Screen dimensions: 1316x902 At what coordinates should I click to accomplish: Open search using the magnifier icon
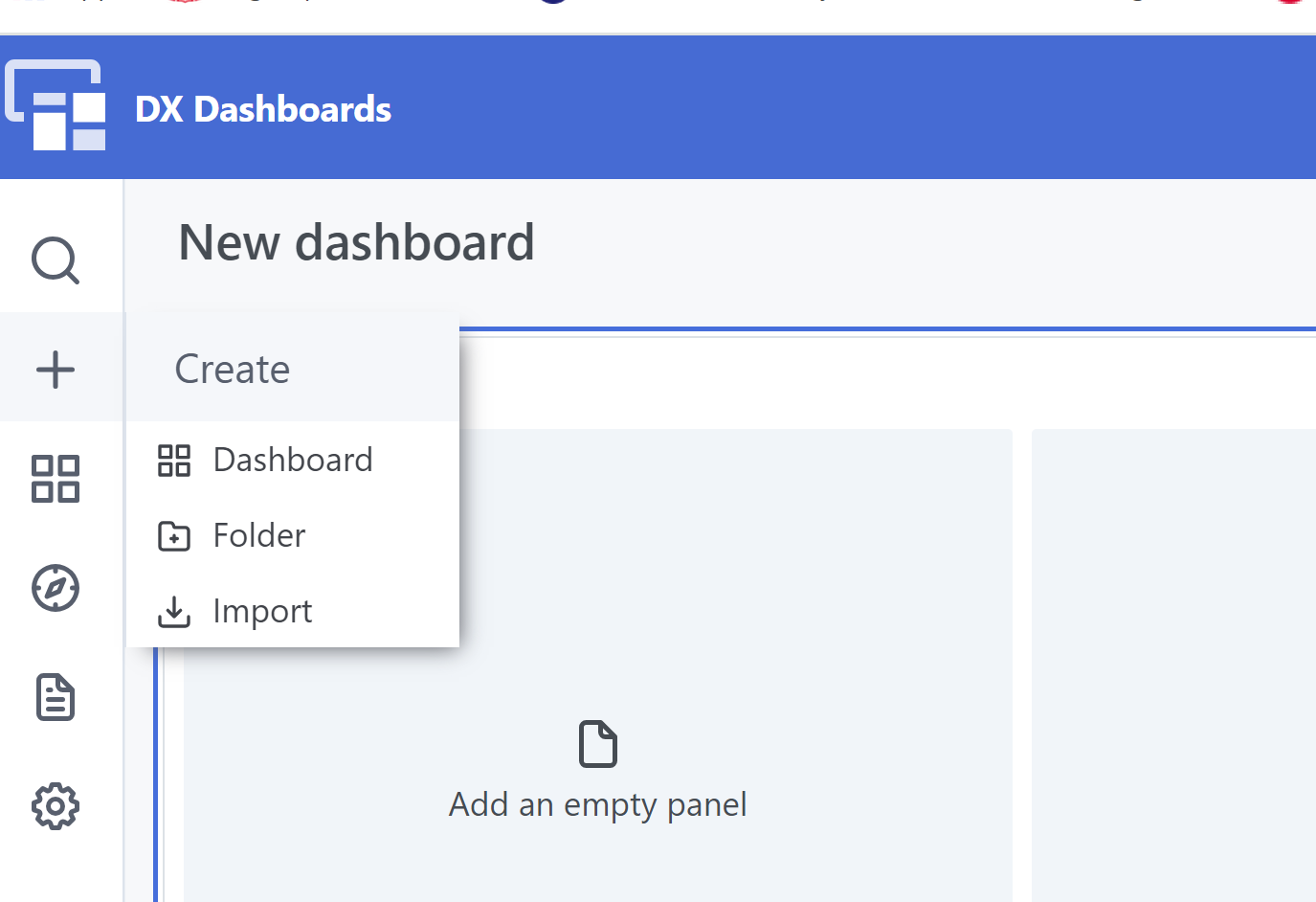(56, 259)
